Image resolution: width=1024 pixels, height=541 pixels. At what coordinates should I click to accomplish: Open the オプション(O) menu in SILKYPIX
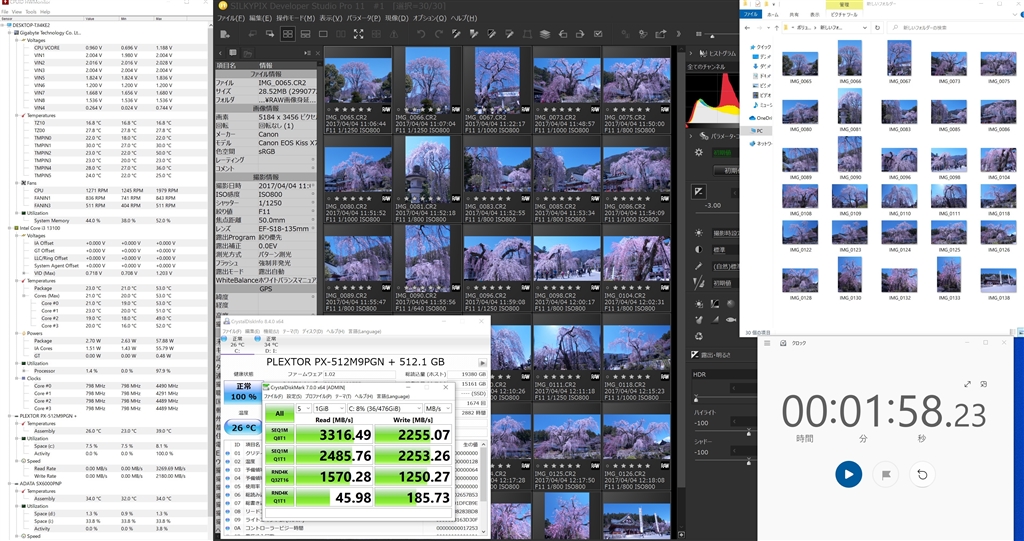click(430, 18)
